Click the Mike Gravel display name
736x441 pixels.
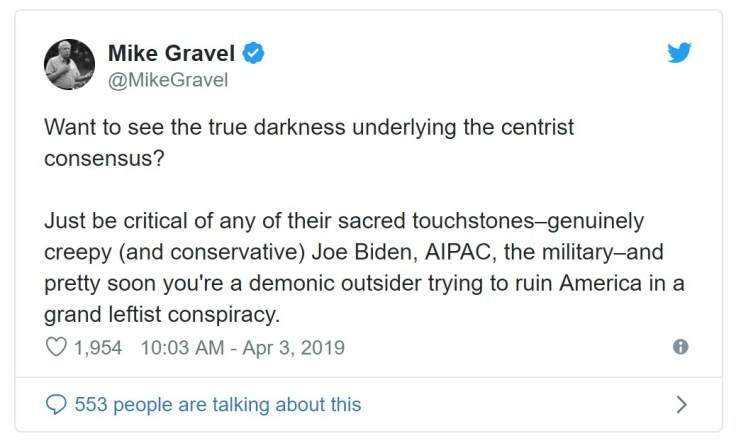(x=170, y=53)
